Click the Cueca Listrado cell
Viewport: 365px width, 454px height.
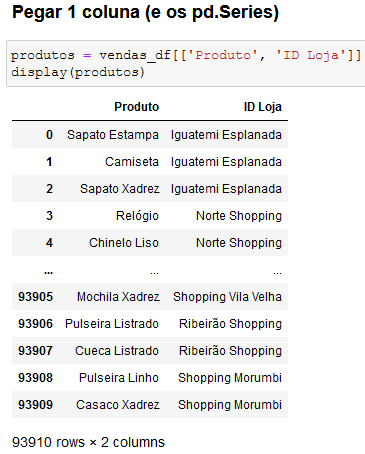click(x=117, y=351)
